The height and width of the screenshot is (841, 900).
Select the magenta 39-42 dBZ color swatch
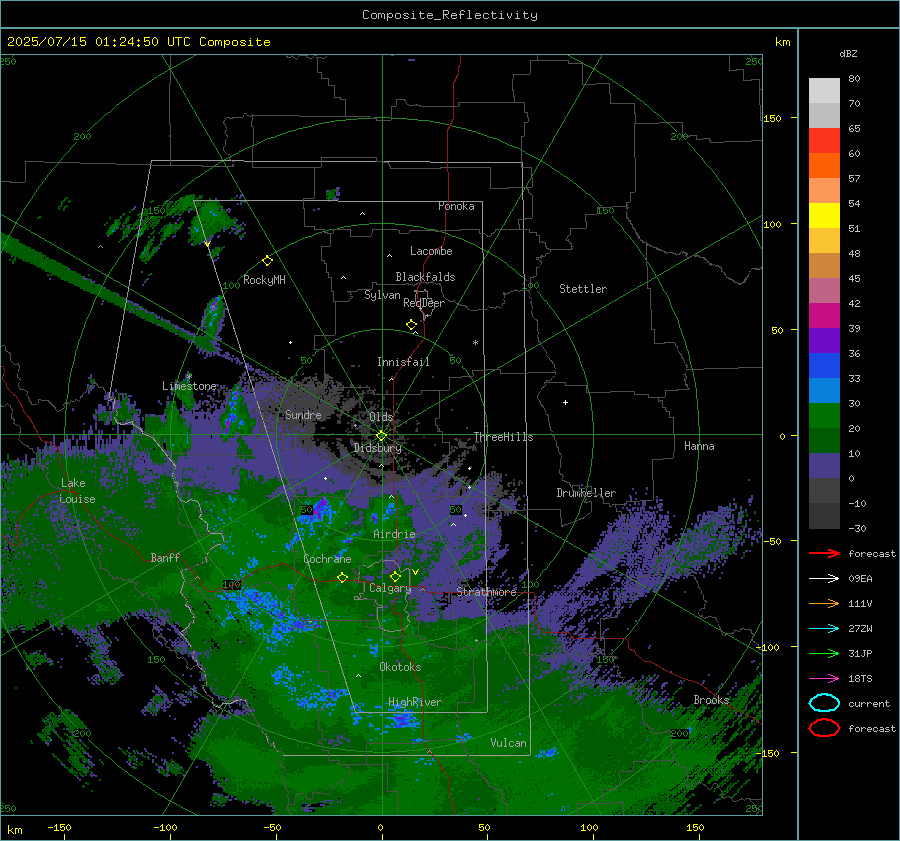tap(824, 316)
